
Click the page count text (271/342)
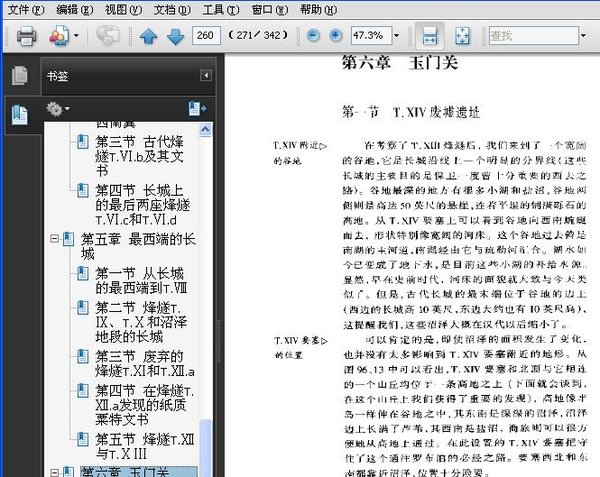(258, 36)
